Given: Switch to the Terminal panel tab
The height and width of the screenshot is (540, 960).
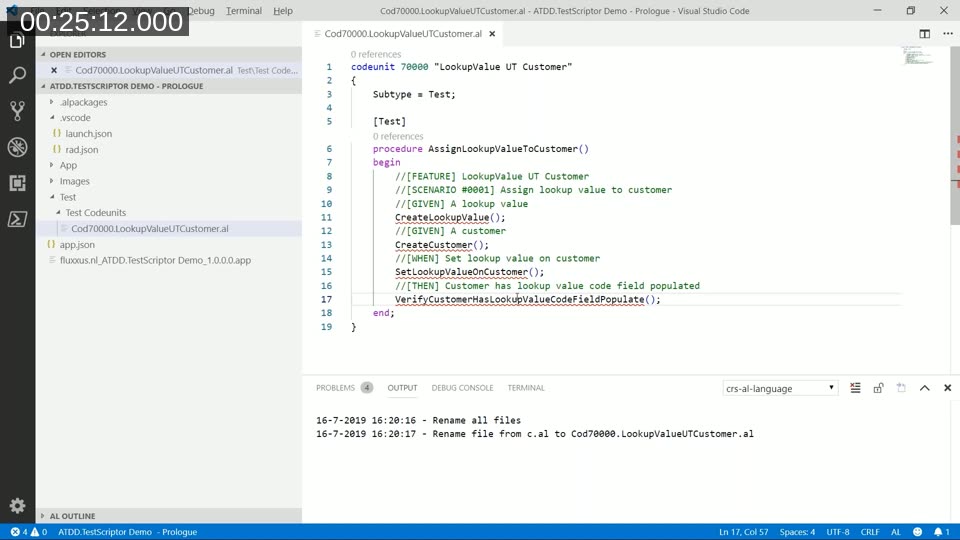Looking at the screenshot, I should point(526,388).
